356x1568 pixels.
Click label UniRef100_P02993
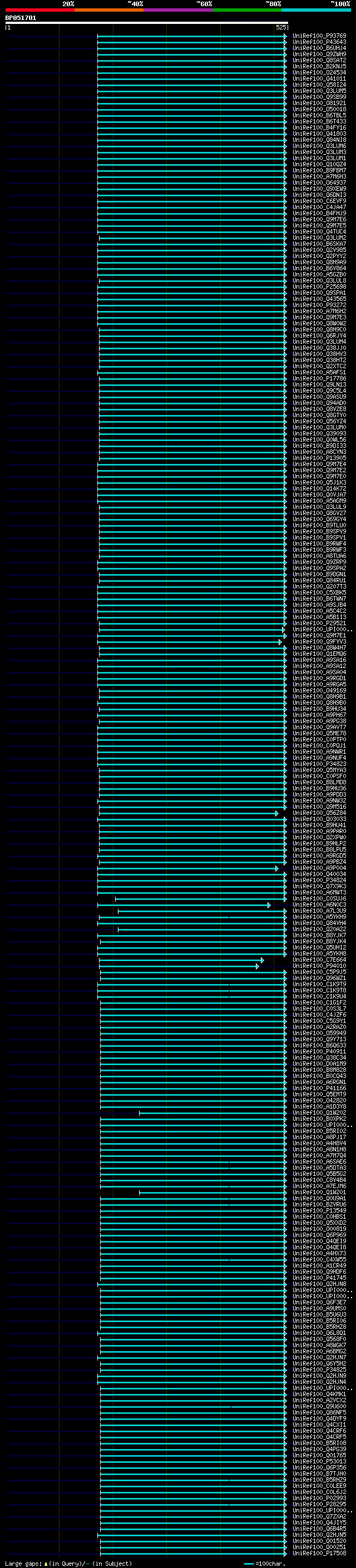[319, 1498]
